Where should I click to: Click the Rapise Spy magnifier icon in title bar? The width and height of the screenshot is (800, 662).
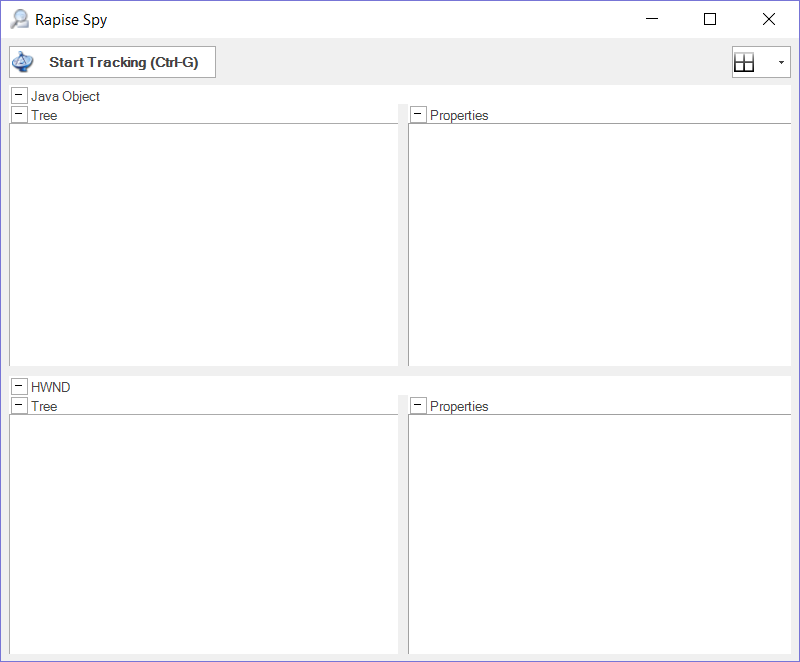click(x=19, y=19)
